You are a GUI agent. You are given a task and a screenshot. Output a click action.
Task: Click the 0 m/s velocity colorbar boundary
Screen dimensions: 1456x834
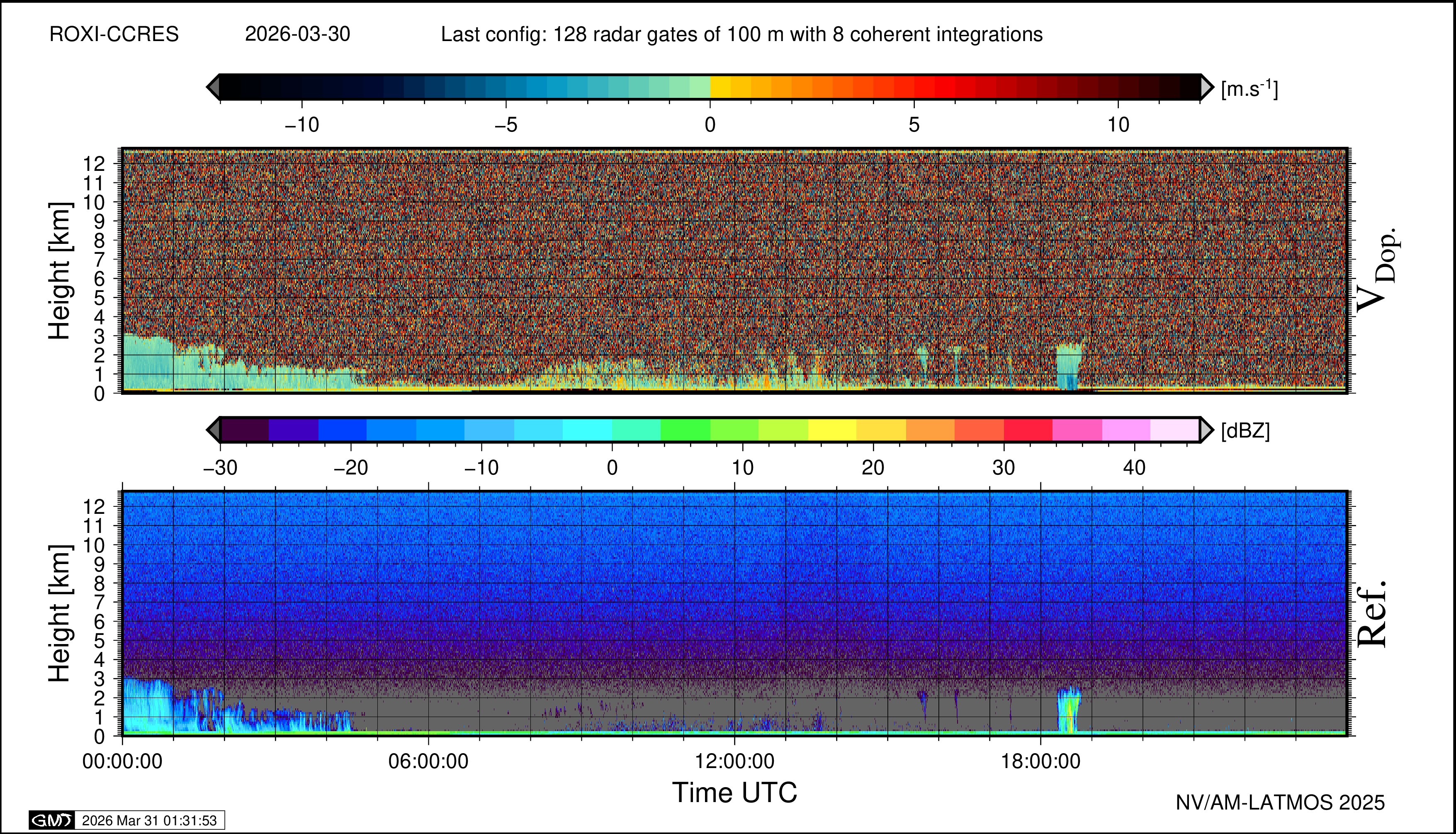tap(710, 87)
